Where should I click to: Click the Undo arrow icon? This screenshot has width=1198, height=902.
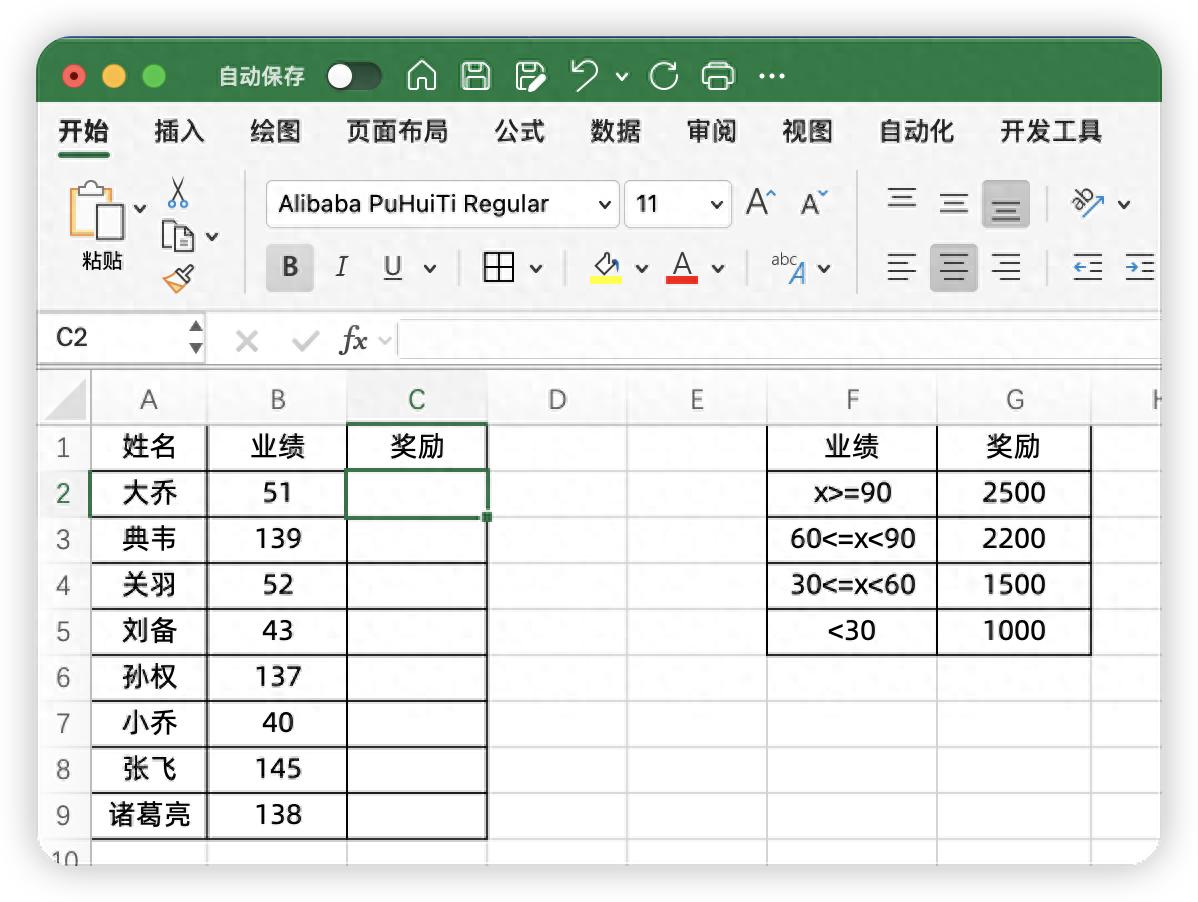[x=585, y=76]
